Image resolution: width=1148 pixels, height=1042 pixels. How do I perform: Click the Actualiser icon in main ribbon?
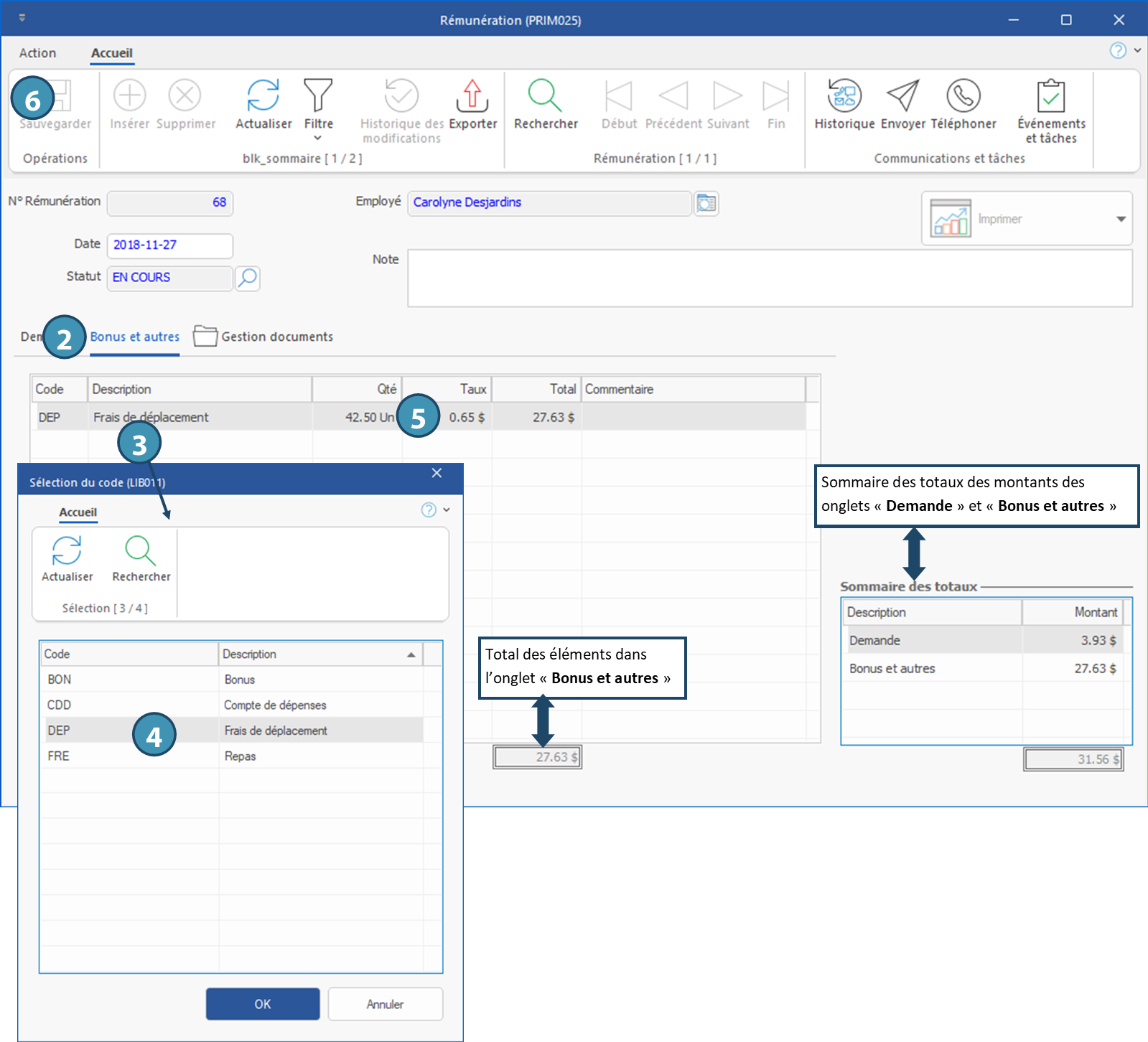pyautogui.click(x=263, y=96)
